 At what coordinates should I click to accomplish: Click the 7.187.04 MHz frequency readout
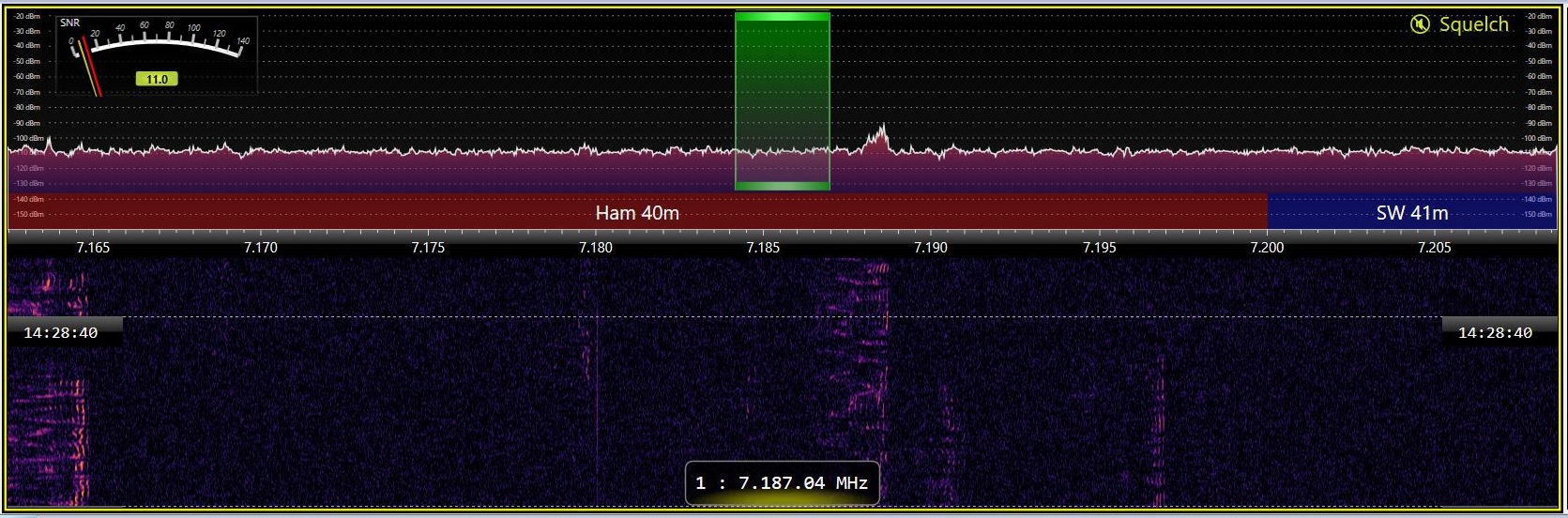click(782, 483)
